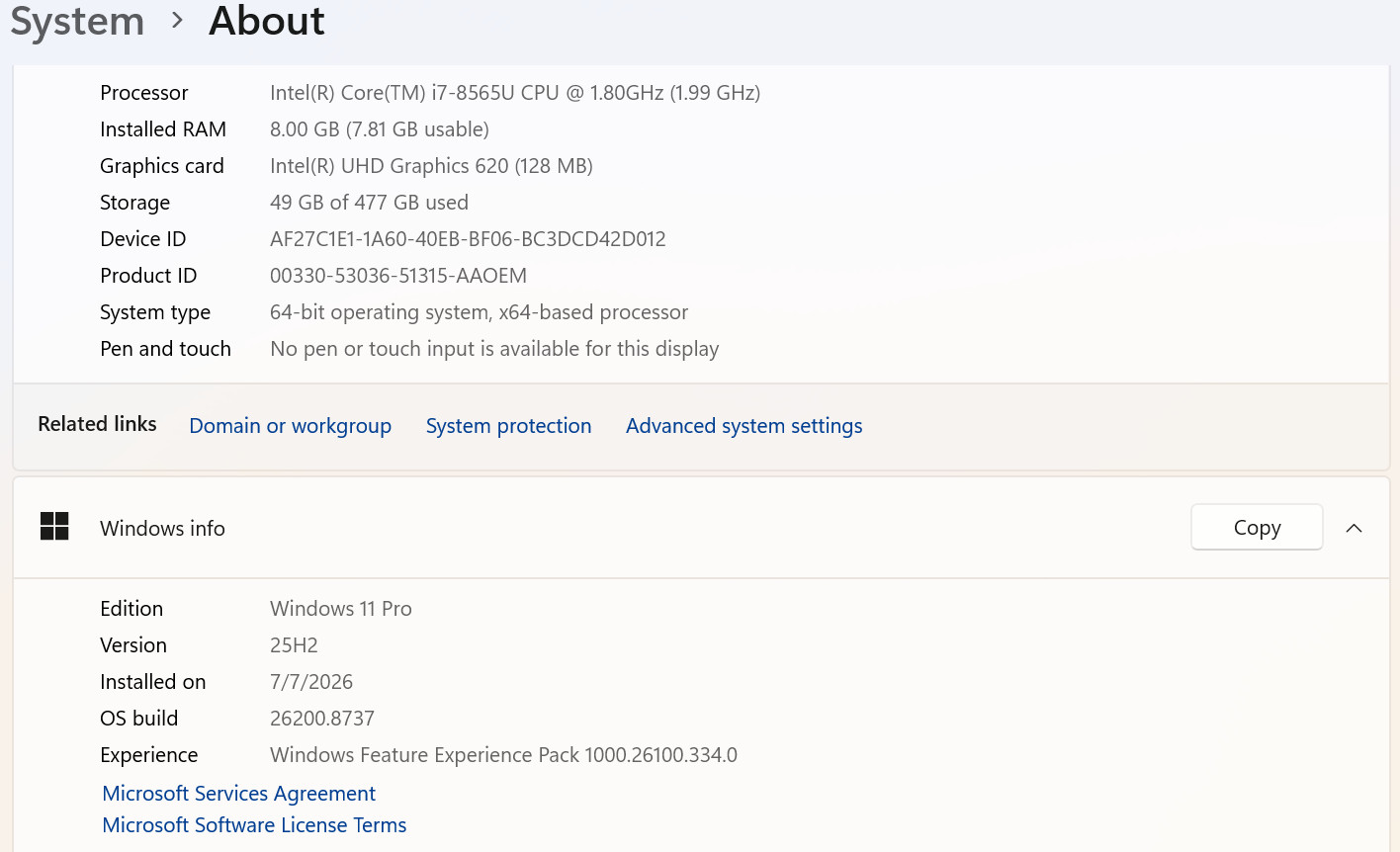Select the installed on date 7/7/2026
This screenshot has height=852, width=1400.
311,682
